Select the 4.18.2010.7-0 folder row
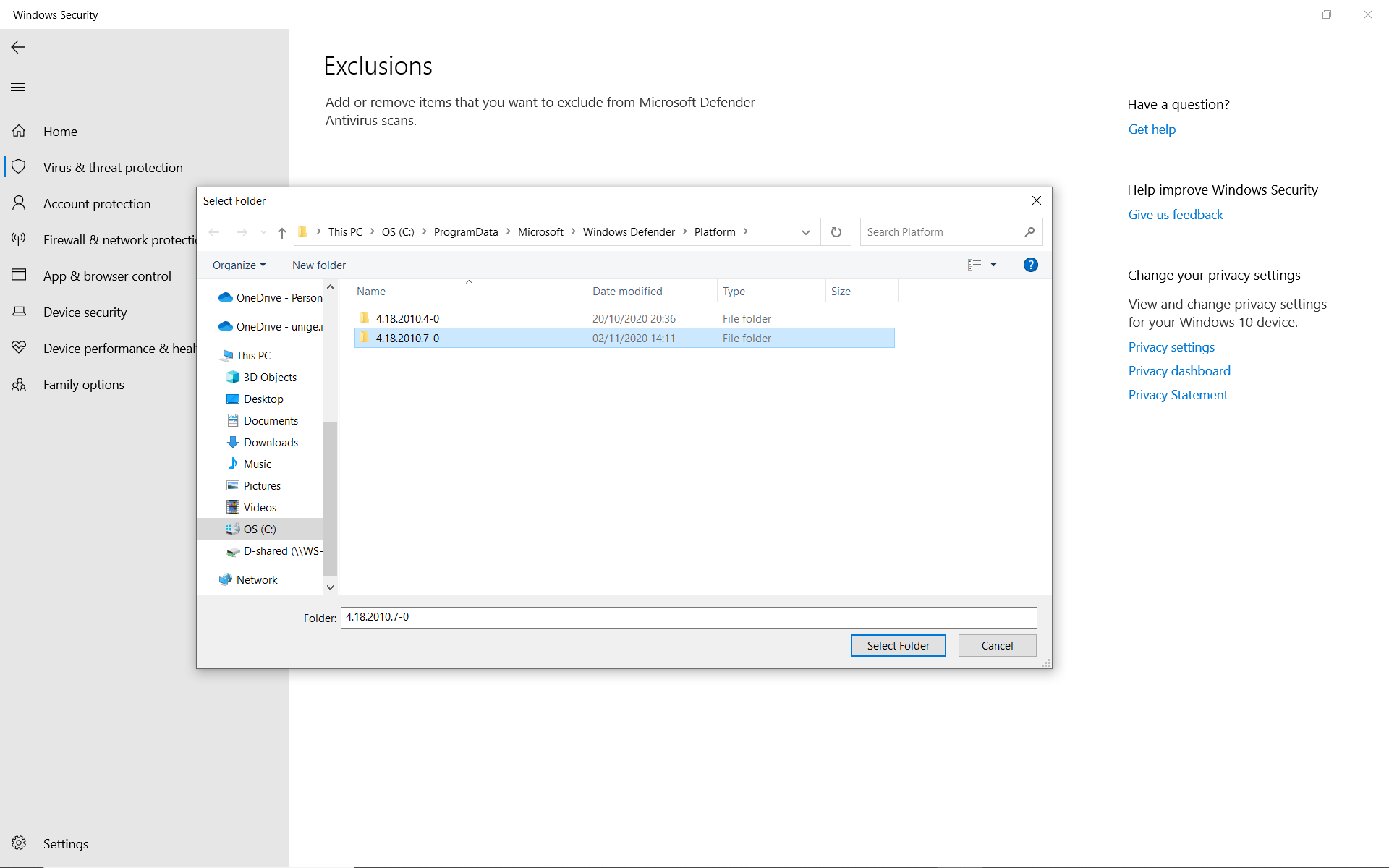 624,338
